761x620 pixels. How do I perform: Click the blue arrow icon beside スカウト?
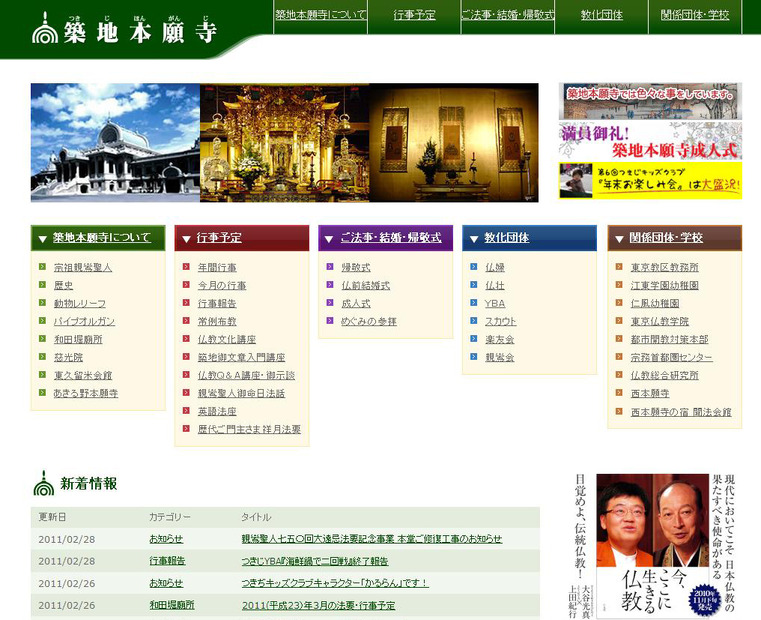click(474, 320)
